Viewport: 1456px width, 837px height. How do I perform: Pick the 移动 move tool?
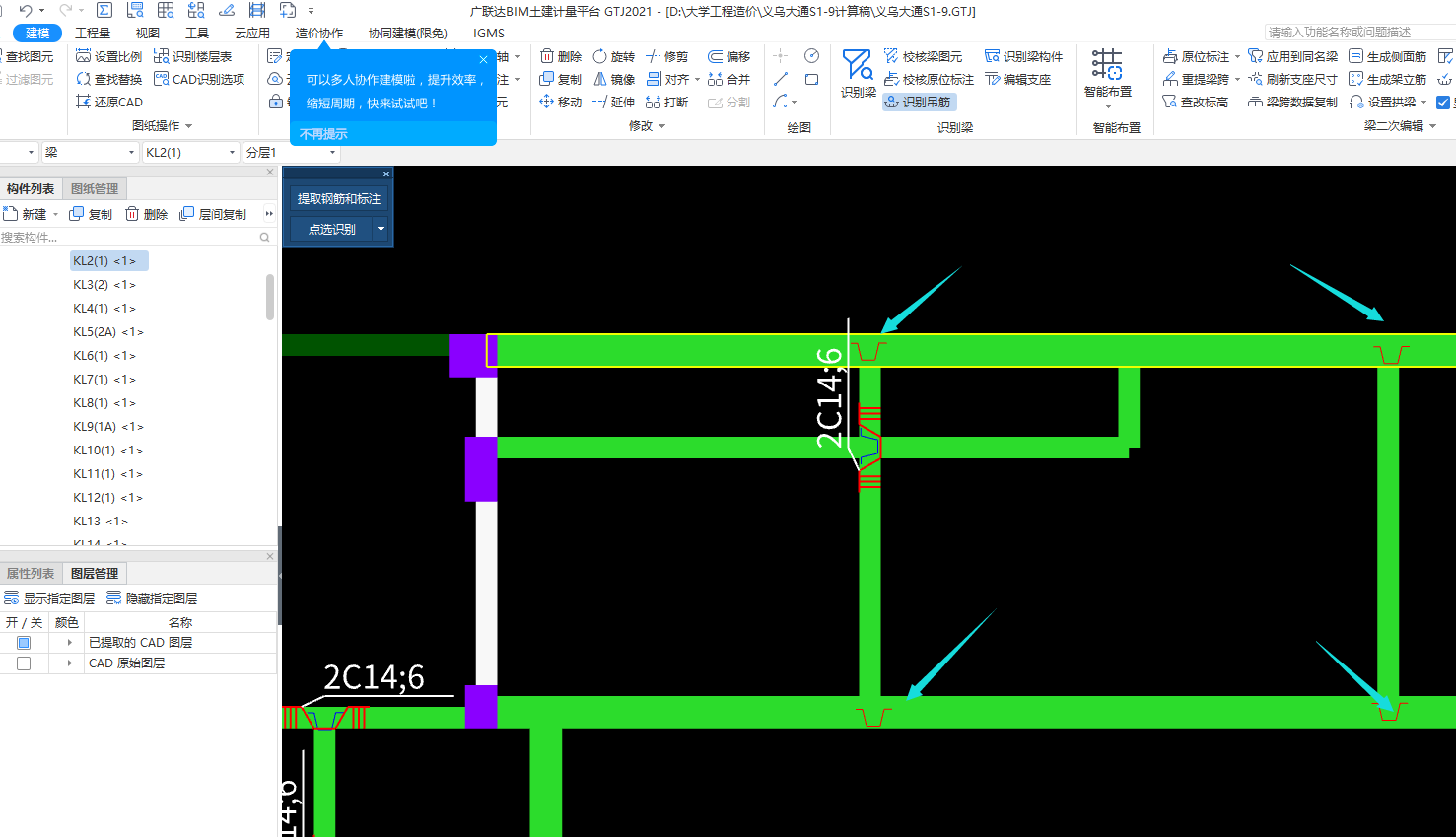[561, 102]
